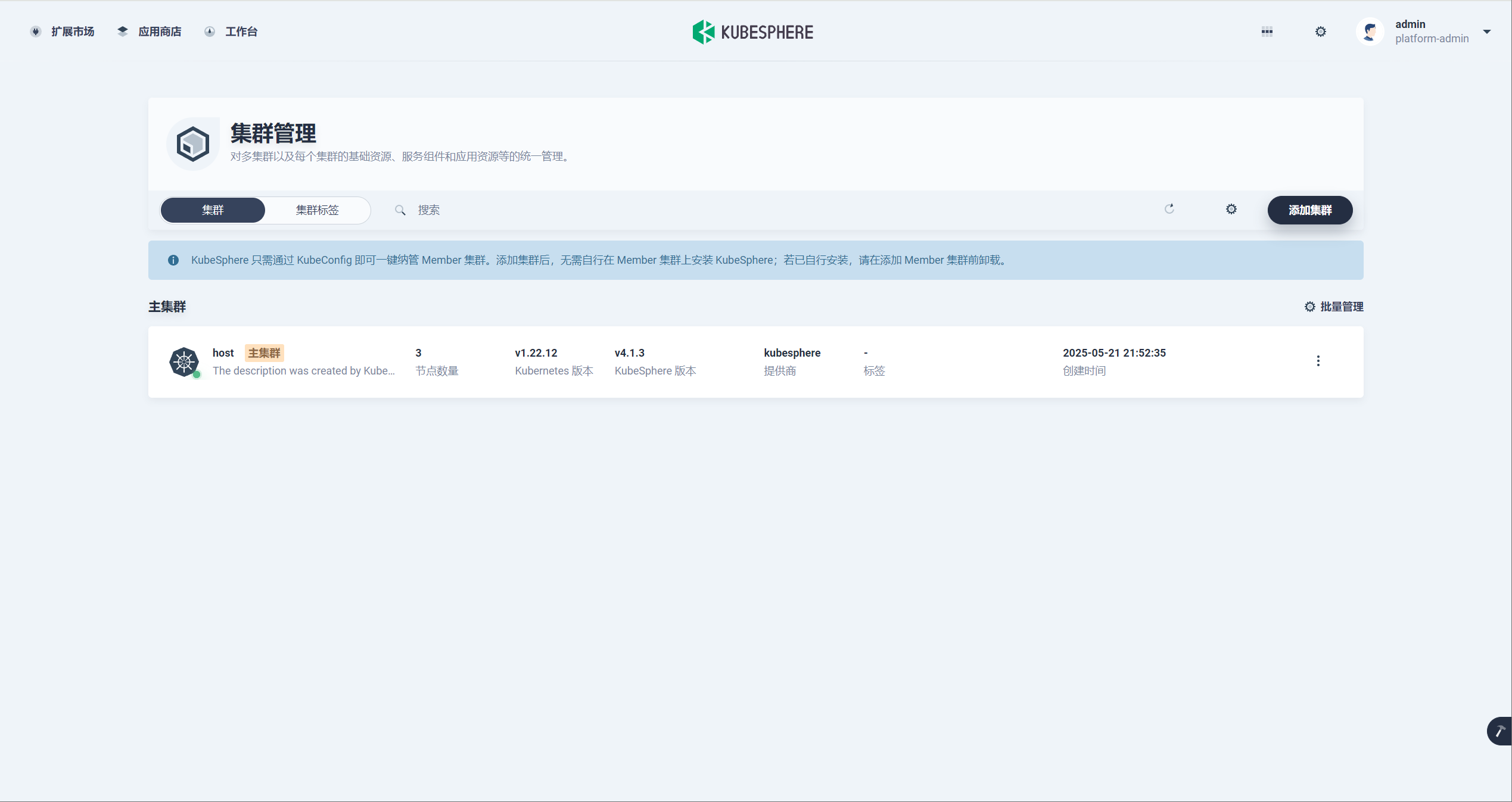Click the KubeSphere version v4.1.3
The image size is (1512, 802).
click(x=630, y=353)
